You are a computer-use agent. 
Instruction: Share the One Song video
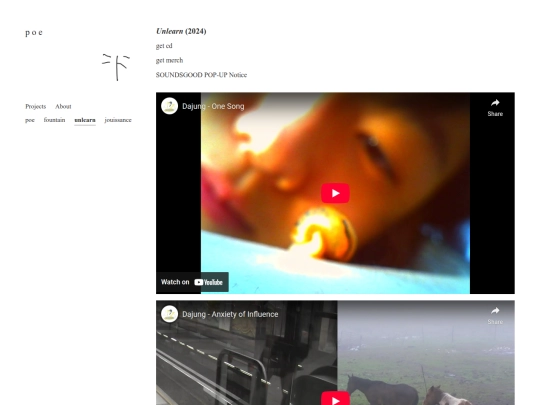pos(495,108)
